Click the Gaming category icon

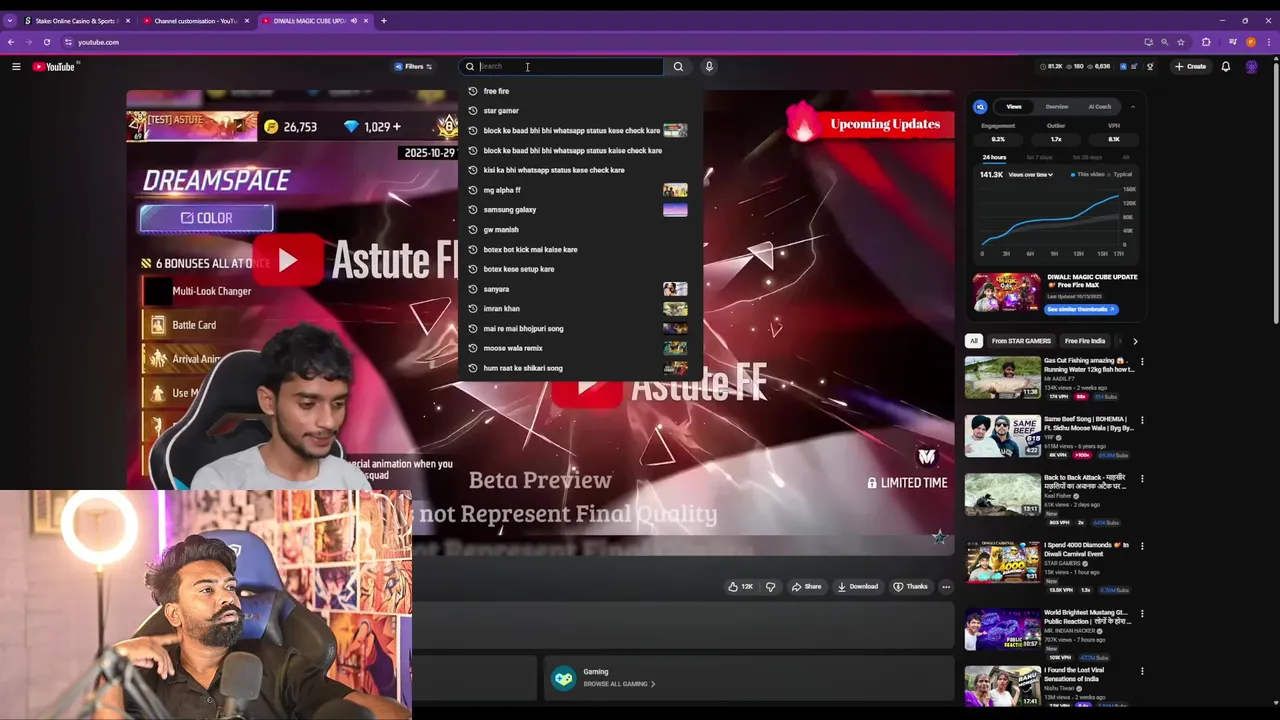[564, 678]
